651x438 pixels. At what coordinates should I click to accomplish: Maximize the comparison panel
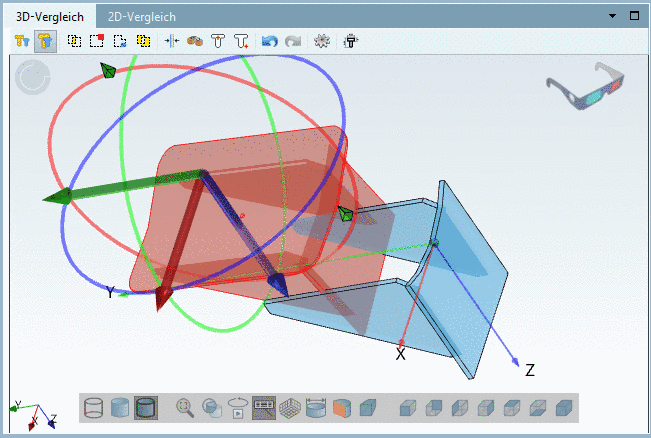pos(634,16)
